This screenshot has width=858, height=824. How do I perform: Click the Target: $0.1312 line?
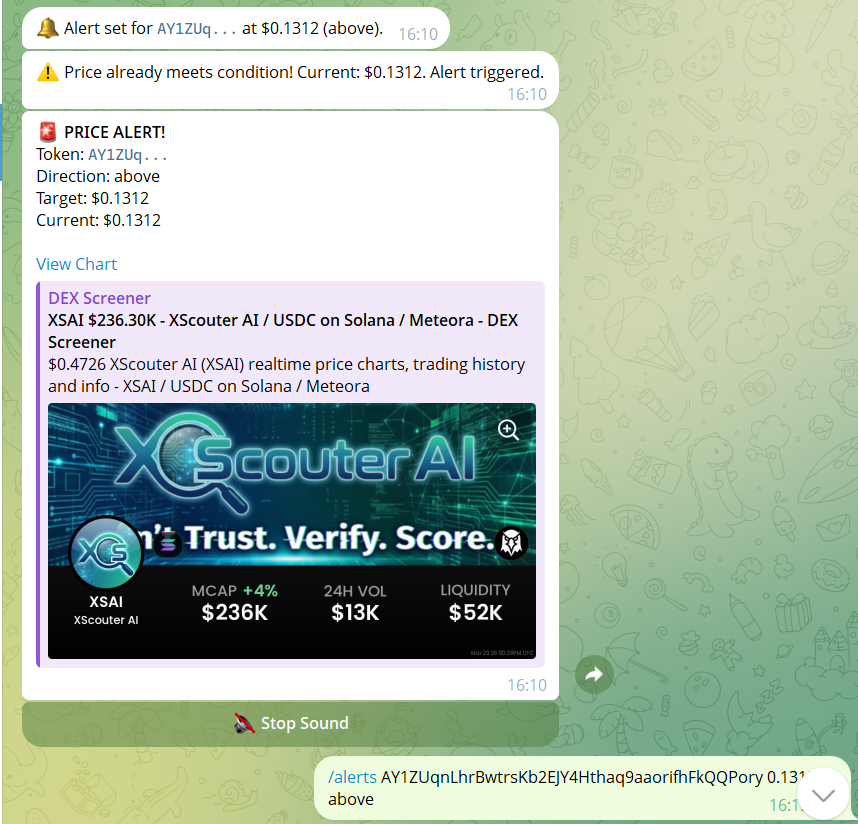[92, 198]
